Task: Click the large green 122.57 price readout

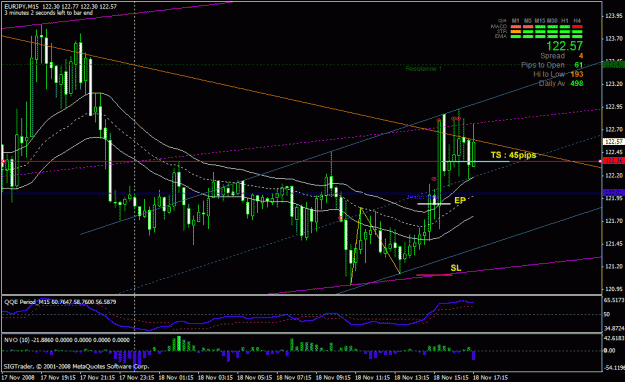Action: click(564, 46)
